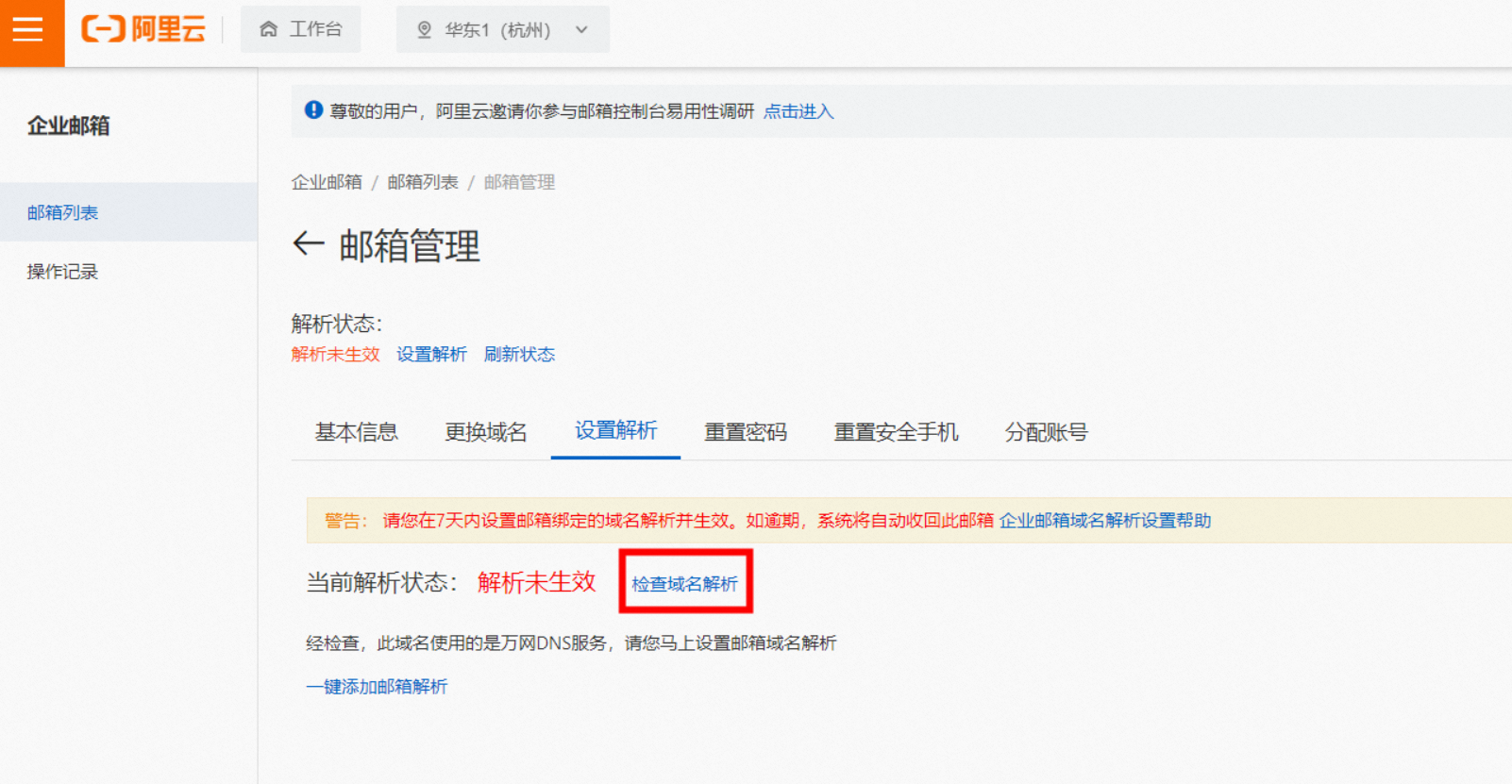Select 操作记录 in the sidebar

coord(62,272)
